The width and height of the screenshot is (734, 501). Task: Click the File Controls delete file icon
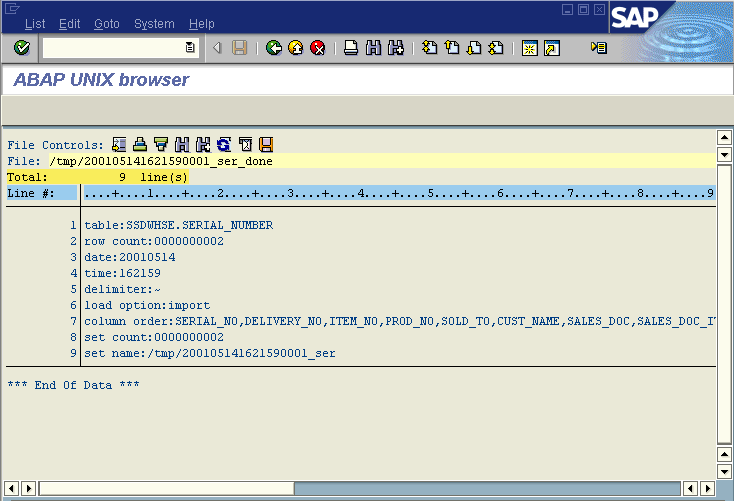(x=245, y=145)
